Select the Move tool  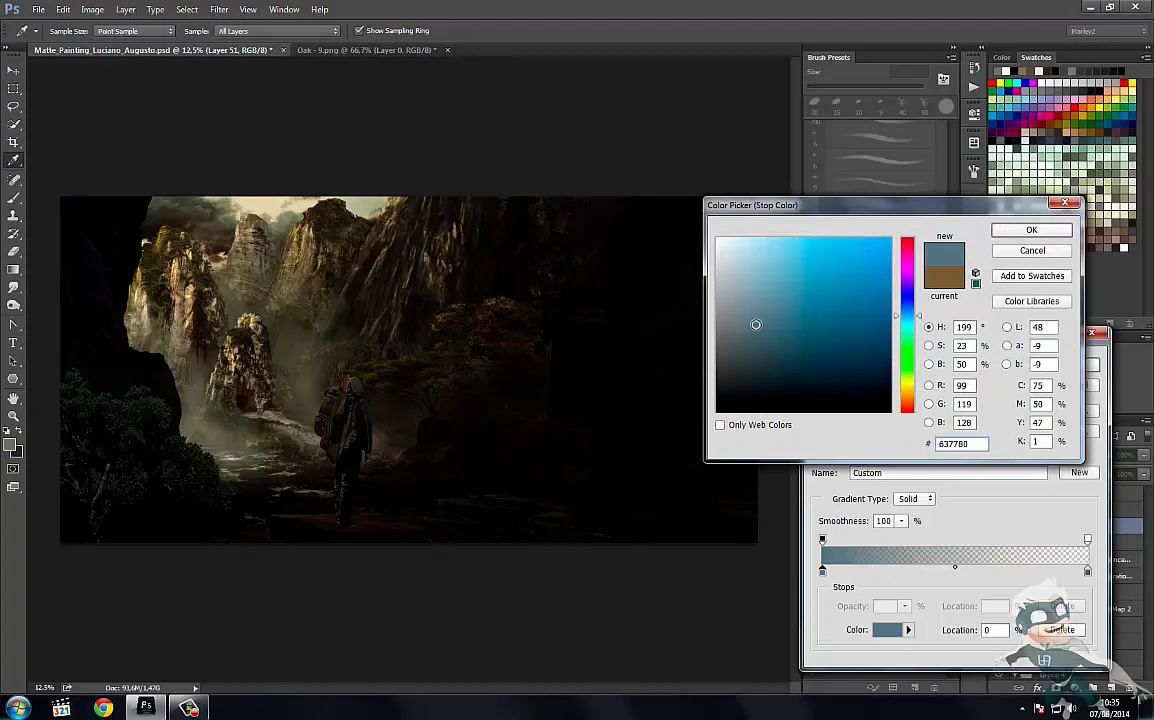(13, 71)
